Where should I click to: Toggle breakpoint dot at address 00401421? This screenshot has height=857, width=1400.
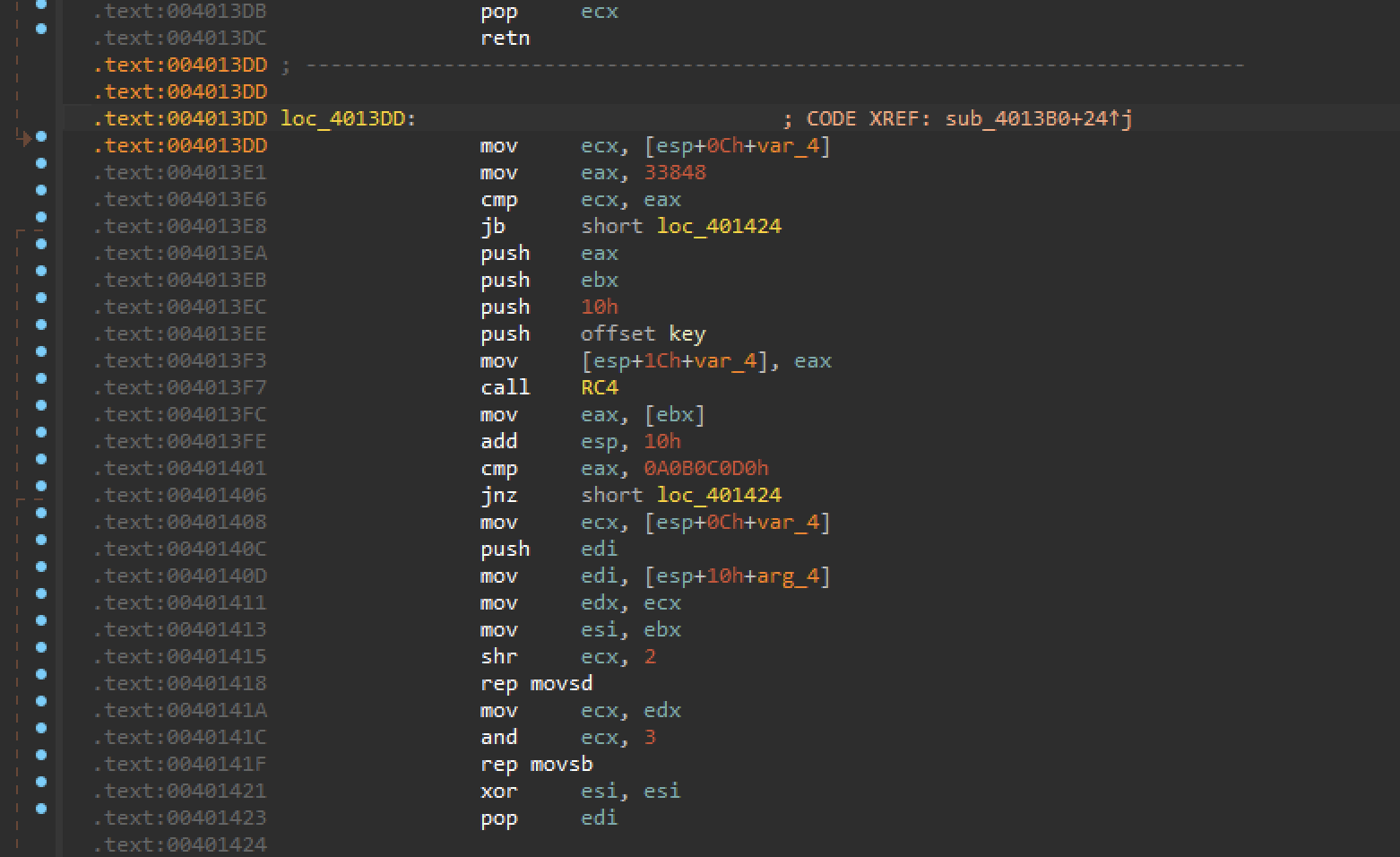pyautogui.click(x=41, y=782)
